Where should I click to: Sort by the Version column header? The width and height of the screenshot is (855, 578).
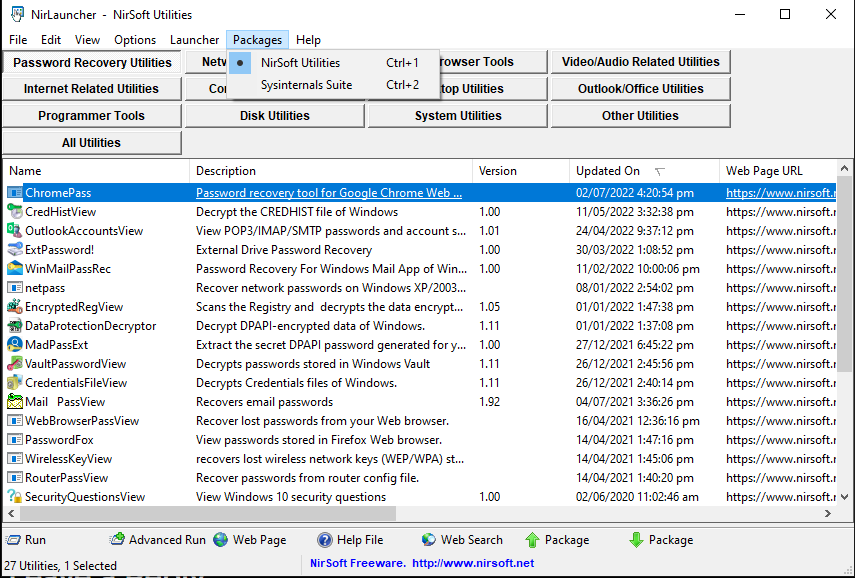521,171
